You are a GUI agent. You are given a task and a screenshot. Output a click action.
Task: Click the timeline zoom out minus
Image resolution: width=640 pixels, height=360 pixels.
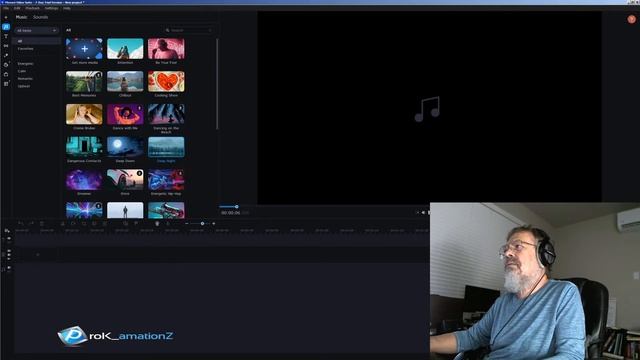[x=187, y=224]
